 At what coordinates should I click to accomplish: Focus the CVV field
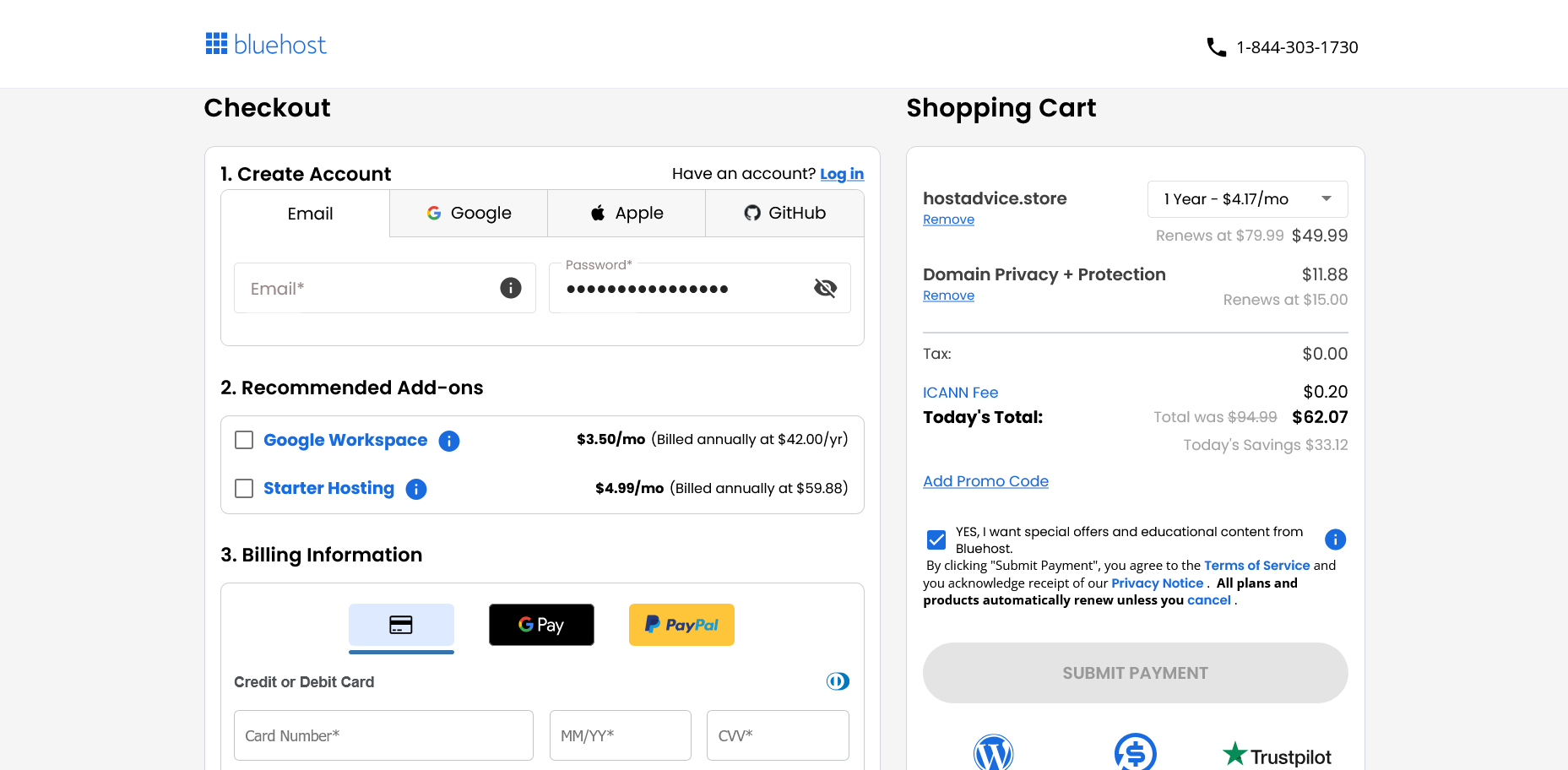pos(778,735)
